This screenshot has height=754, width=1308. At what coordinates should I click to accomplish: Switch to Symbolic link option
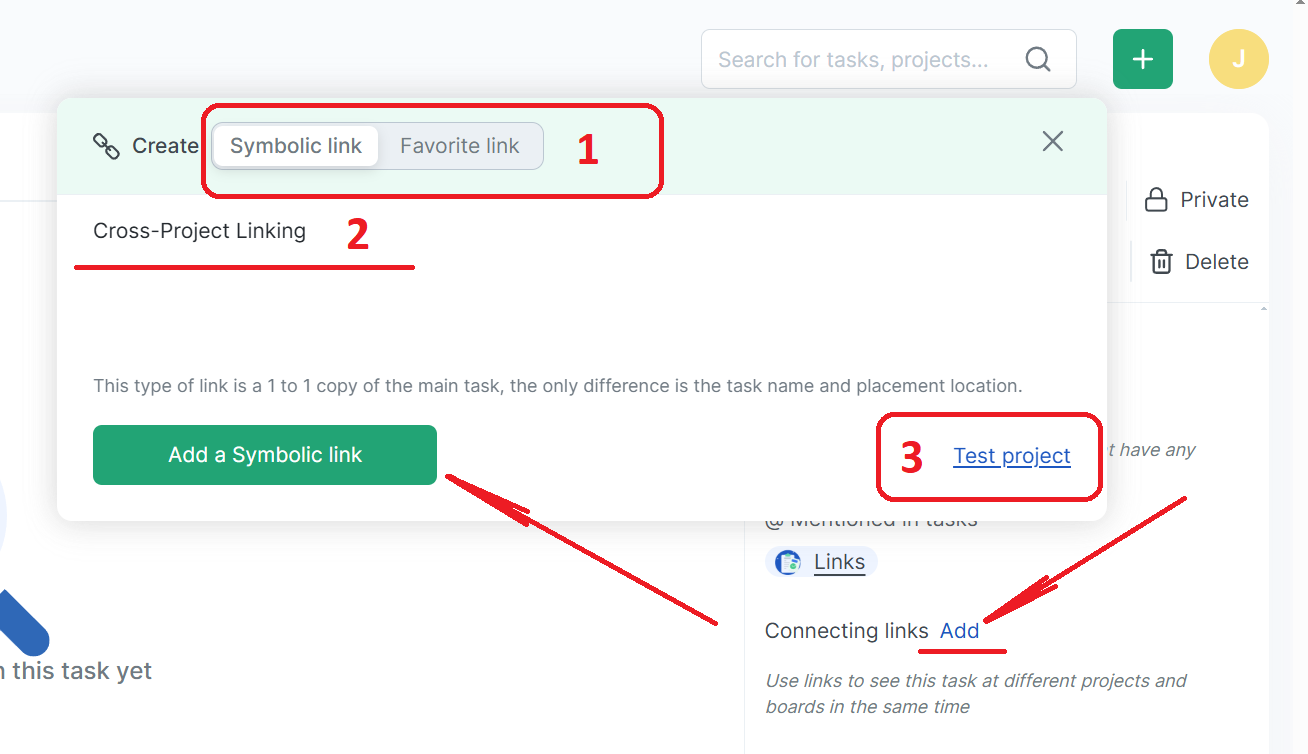click(x=296, y=146)
